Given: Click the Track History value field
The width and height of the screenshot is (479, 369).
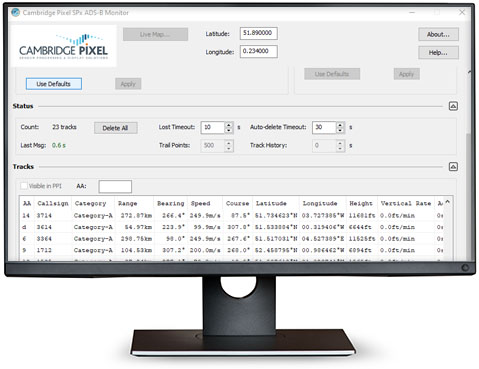Looking at the screenshot, I should 324,146.
